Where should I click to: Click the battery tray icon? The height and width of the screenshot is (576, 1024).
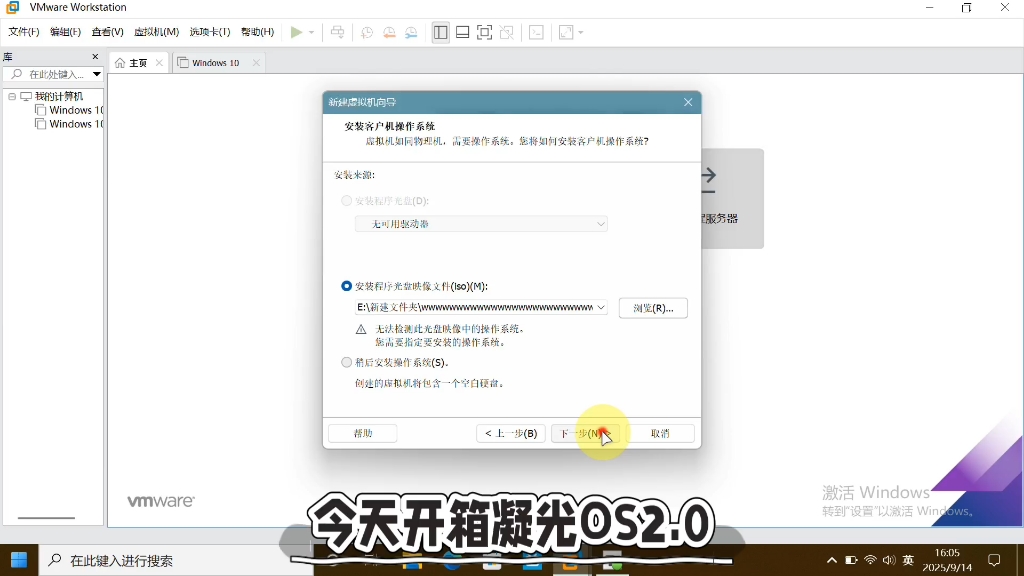tap(851, 560)
